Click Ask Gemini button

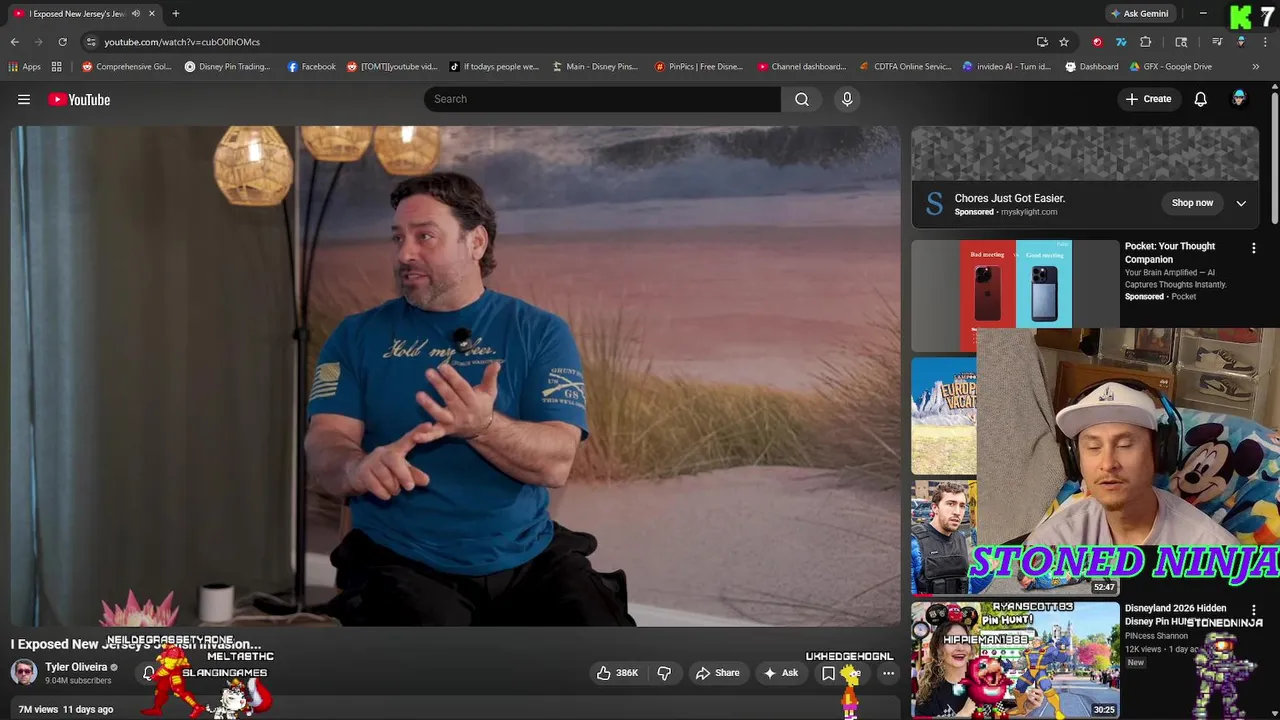(x=1140, y=14)
